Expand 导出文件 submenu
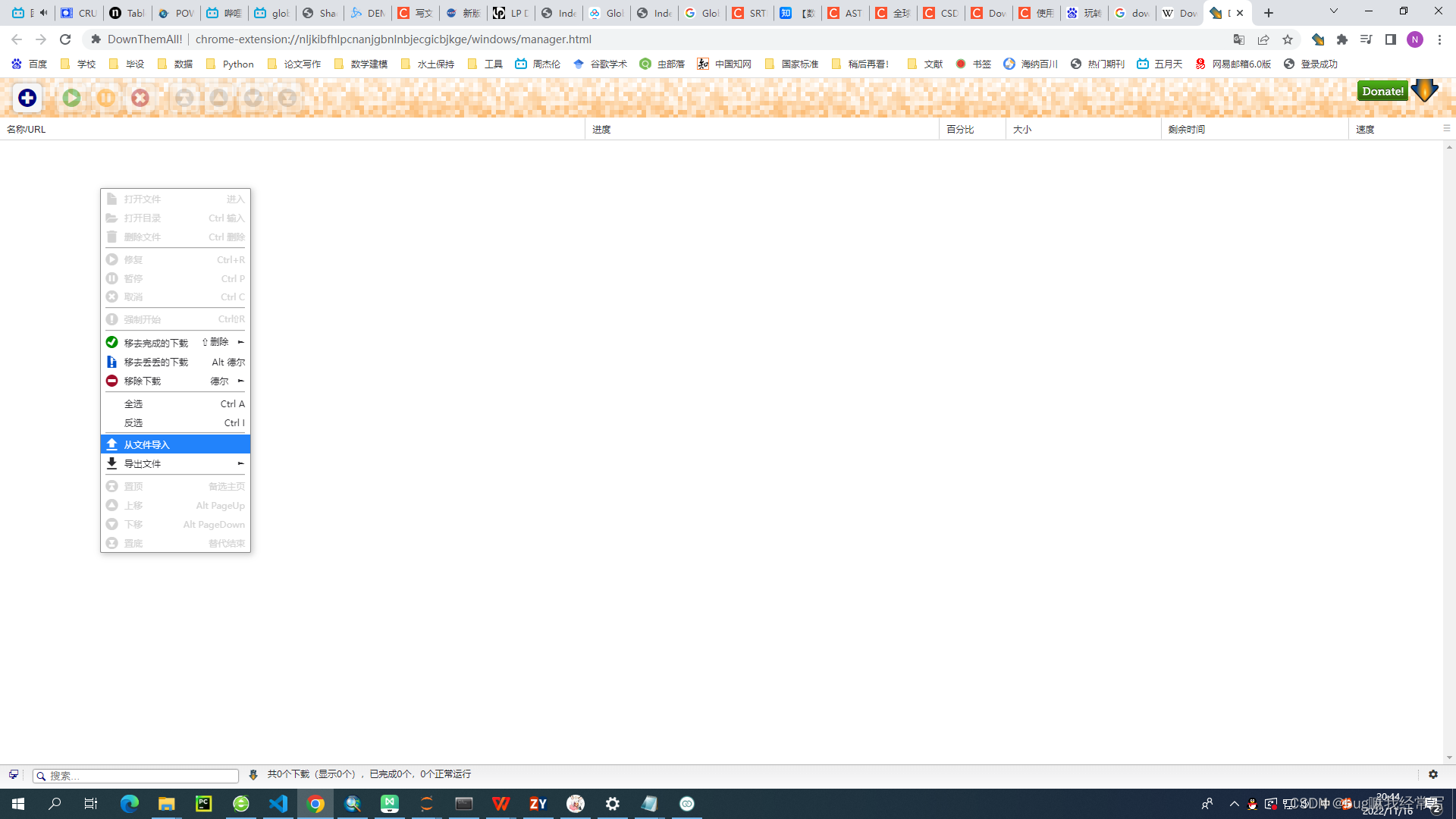The height and width of the screenshot is (819, 1456). (x=175, y=463)
